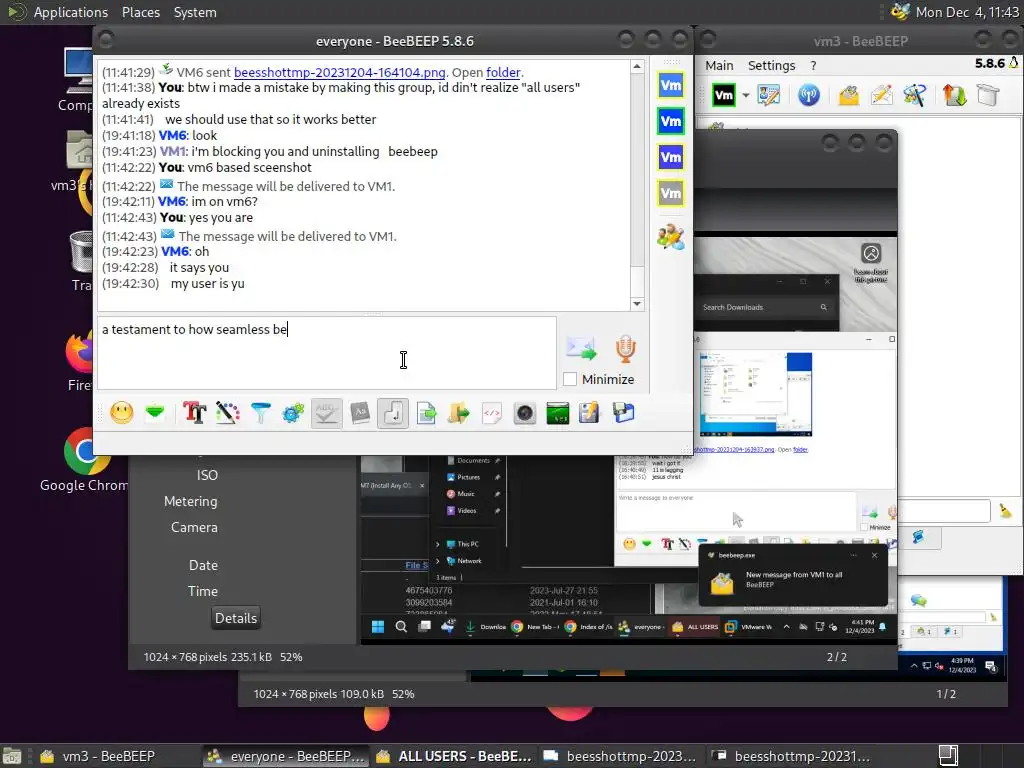
Task: Click BeeBEEP bee tray icon in top panel
Action: (x=901, y=12)
